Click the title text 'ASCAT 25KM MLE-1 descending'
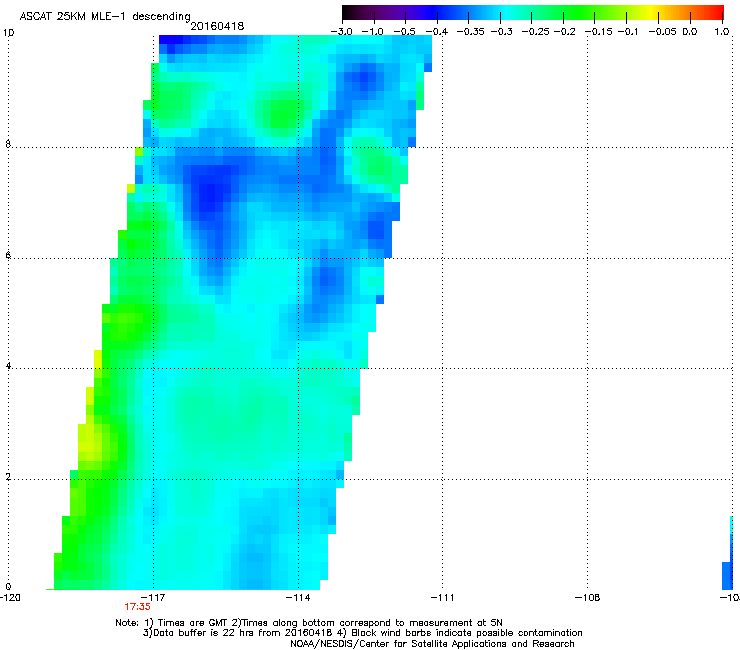Viewport: 740px width, 650px height. pyautogui.click(x=105, y=17)
